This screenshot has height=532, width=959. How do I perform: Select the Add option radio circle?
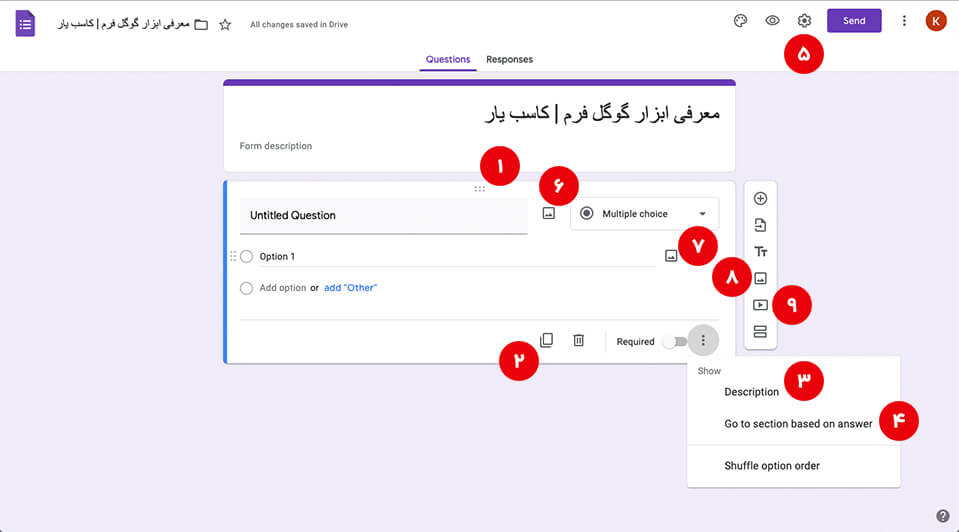click(246, 288)
